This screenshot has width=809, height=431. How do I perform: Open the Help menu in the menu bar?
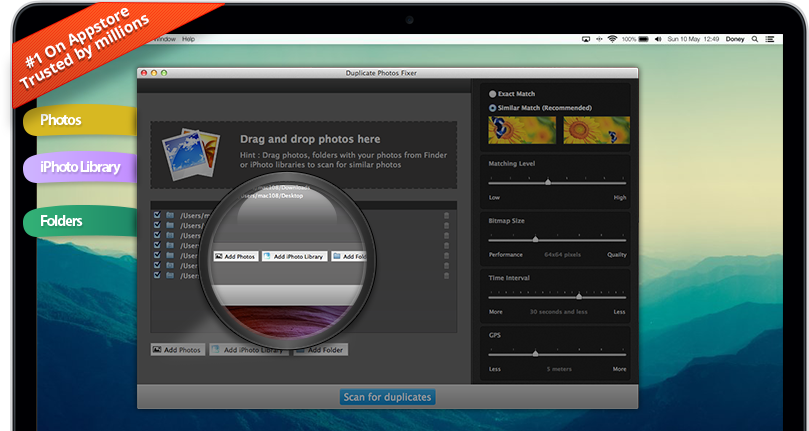click(188, 39)
